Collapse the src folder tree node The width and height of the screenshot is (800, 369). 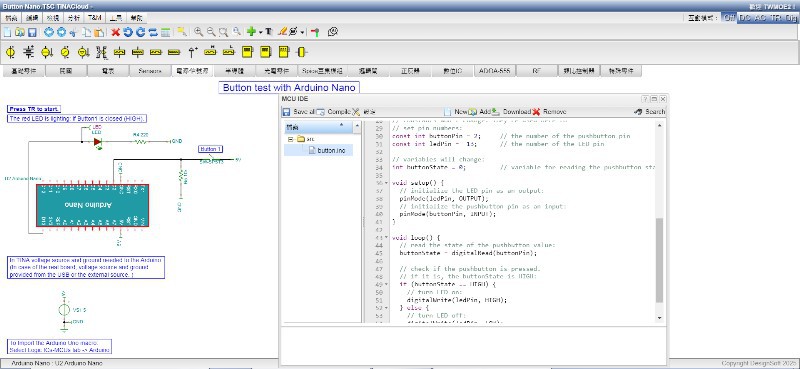click(x=290, y=139)
